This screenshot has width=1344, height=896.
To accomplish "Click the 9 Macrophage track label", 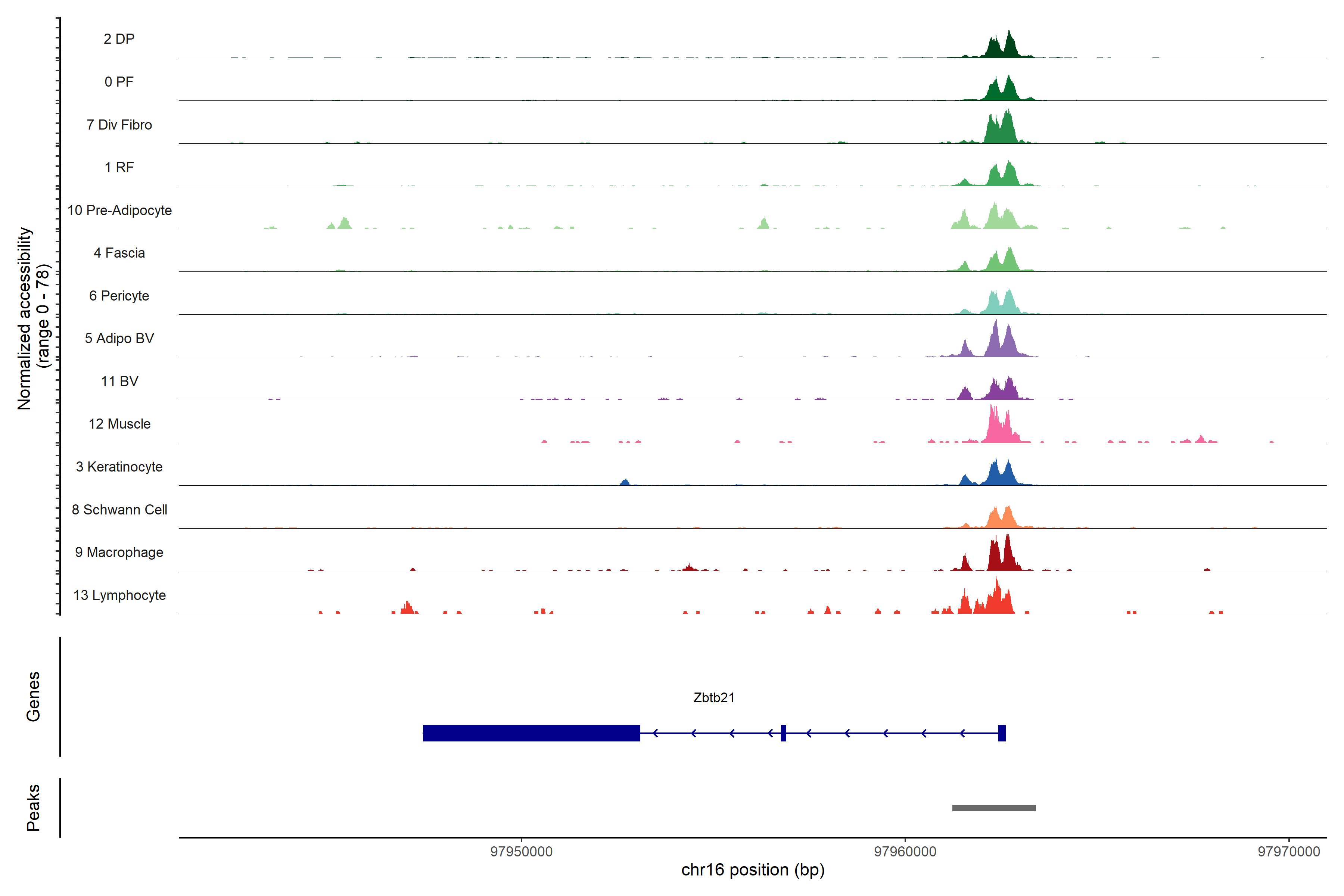I will point(119,552).
